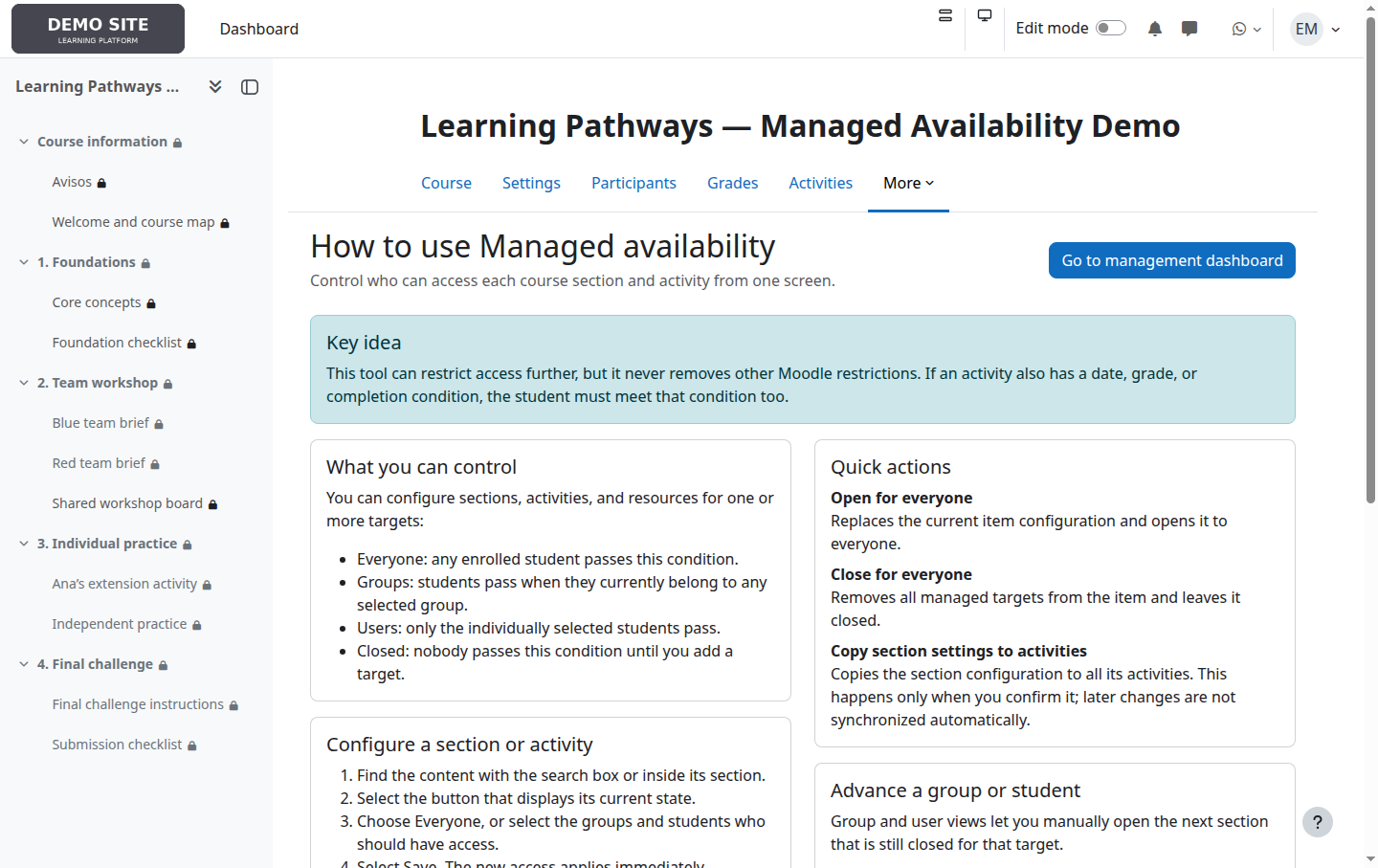
Task: Click lock icon beside Shared workshop board
Action: (x=212, y=504)
